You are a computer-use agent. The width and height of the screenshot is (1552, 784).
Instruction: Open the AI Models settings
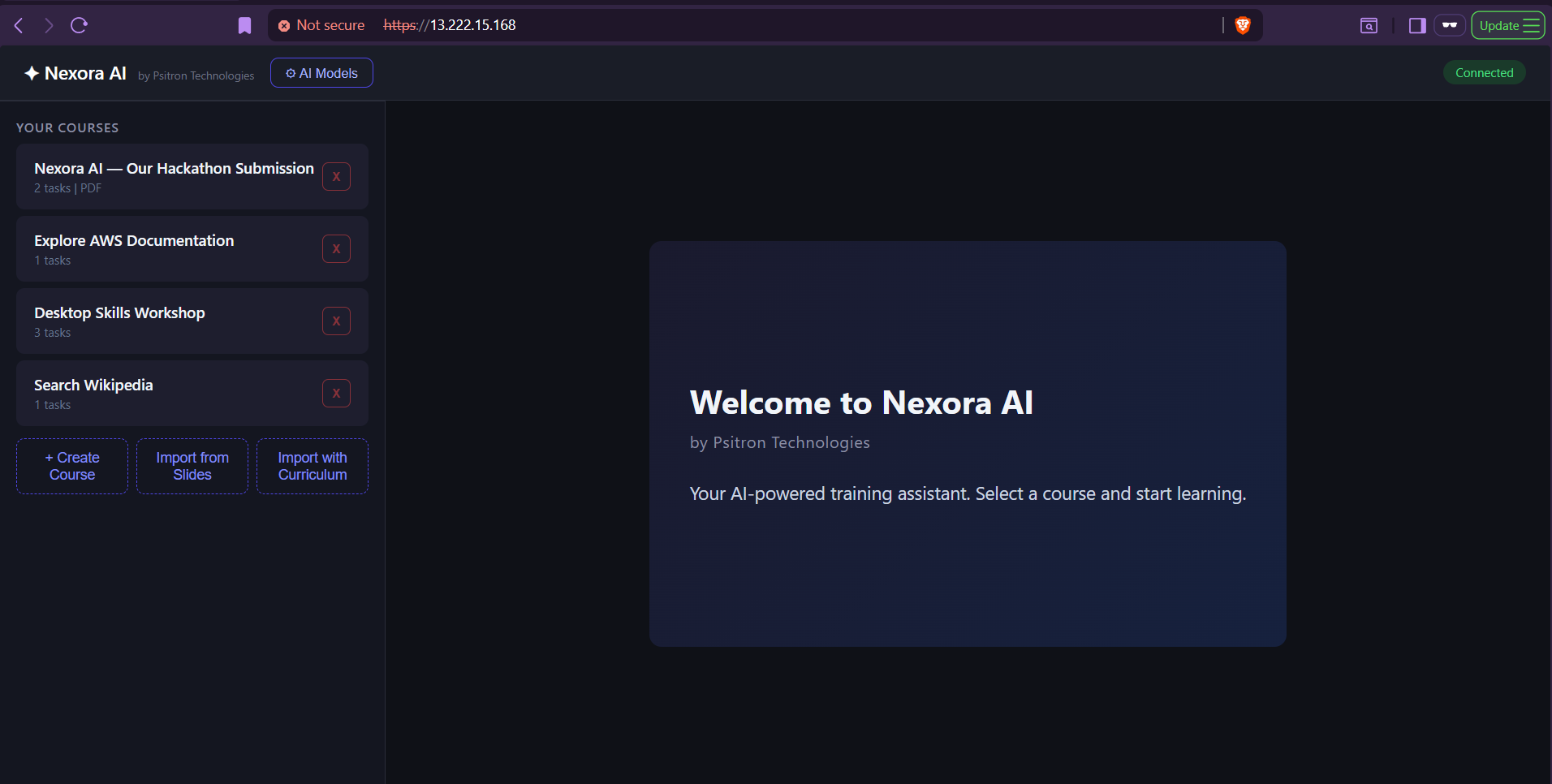321,73
